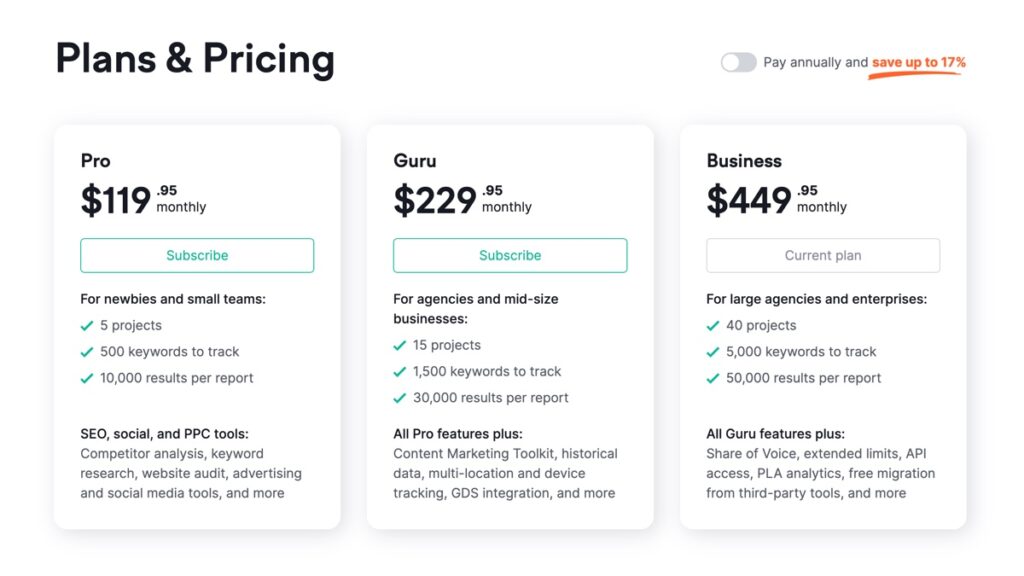This screenshot has width=1024, height=576.
Task: Toggle the Pay annually switch
Action: click(x=739, y=62)
